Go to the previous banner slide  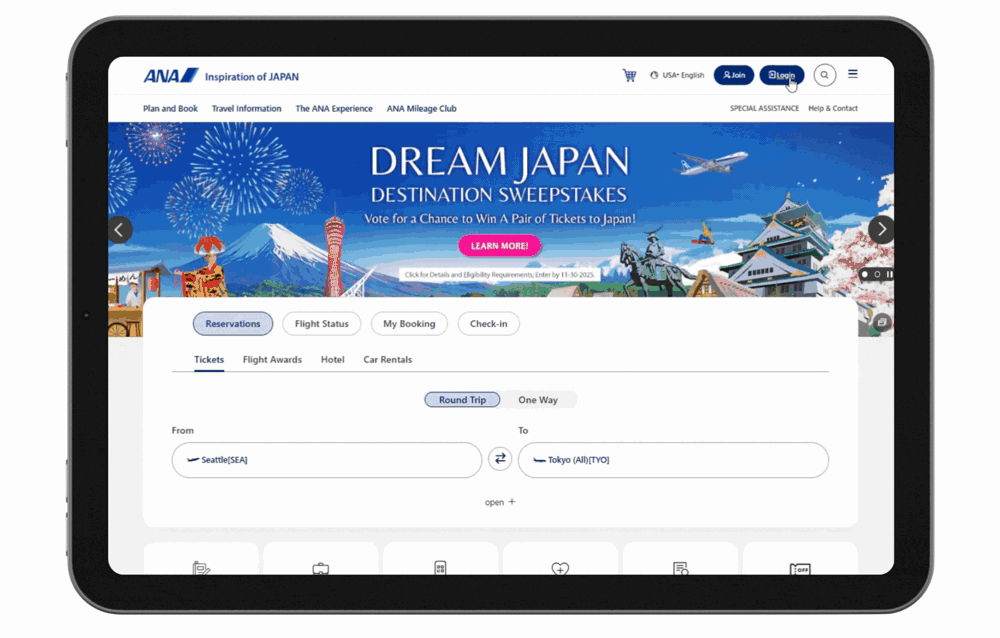pos(119,229)
